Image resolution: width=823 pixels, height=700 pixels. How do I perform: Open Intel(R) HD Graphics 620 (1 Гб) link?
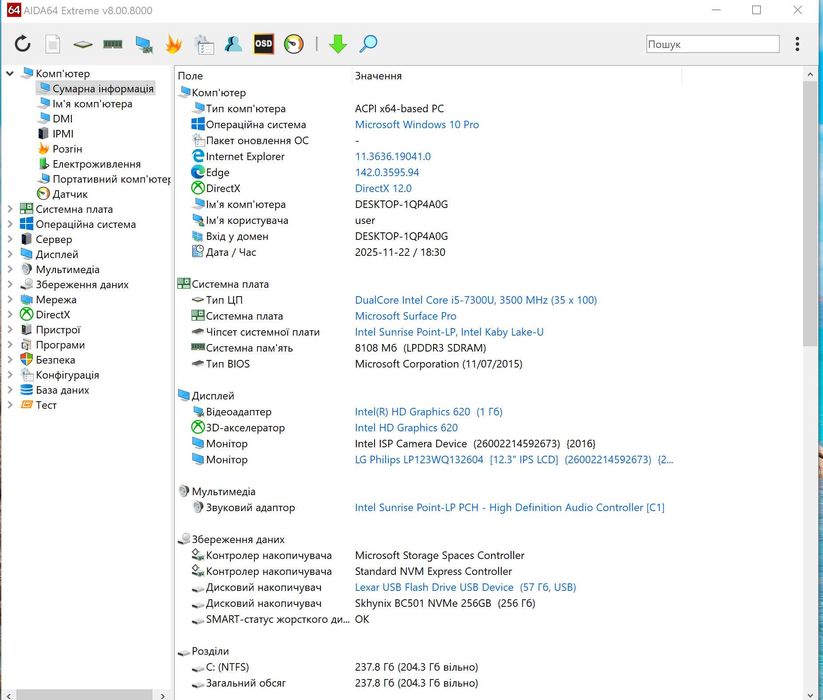coord(428,412)
